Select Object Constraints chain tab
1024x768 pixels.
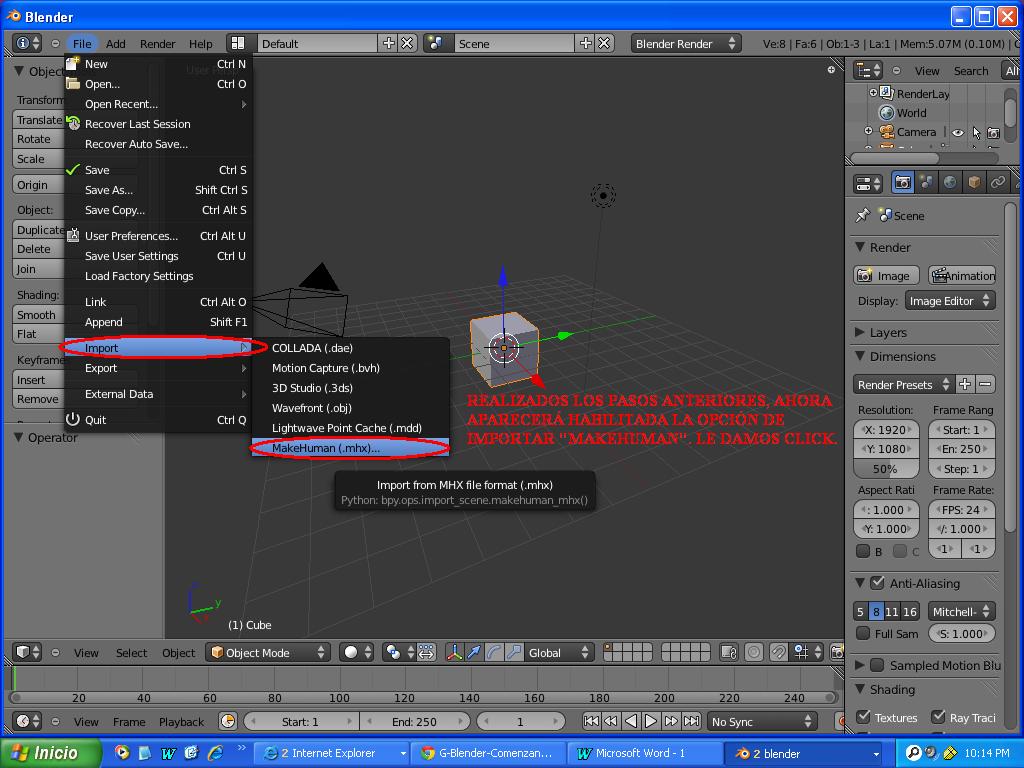pos(997,183)
